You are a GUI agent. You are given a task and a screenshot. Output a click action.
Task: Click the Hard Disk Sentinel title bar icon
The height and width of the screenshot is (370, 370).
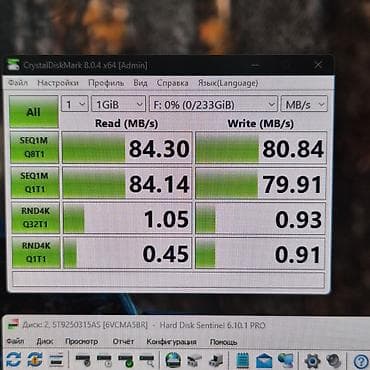click(13, 324)
